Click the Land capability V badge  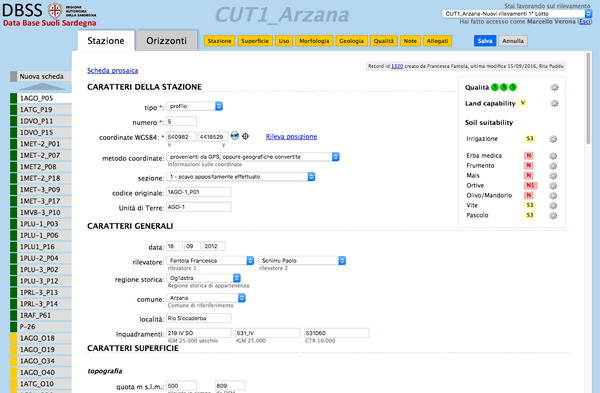[x=523, y=103]
